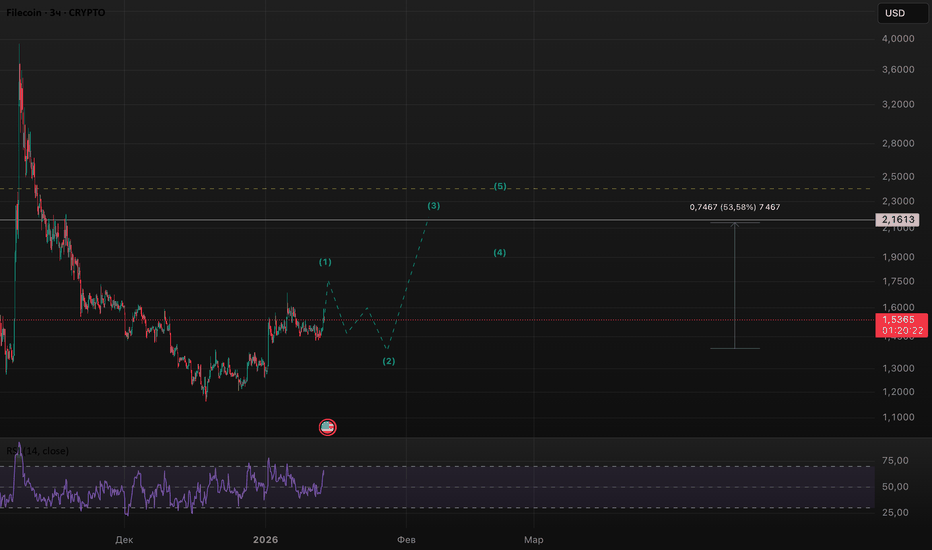Click the 3,2000 price axis value
932x550 pixels.
898,104
